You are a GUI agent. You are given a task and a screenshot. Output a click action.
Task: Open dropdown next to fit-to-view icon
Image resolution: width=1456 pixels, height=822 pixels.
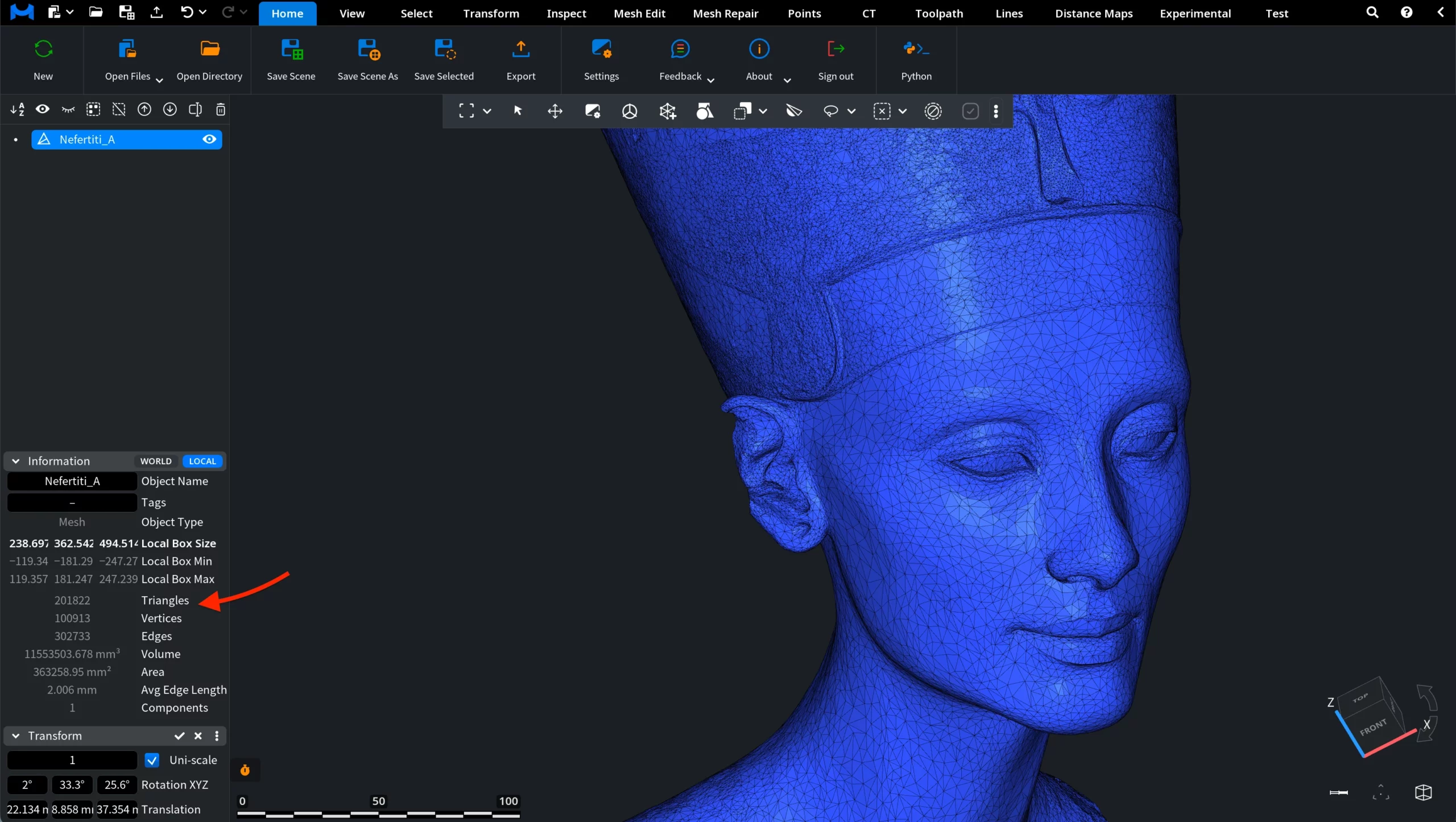(487, 111)
